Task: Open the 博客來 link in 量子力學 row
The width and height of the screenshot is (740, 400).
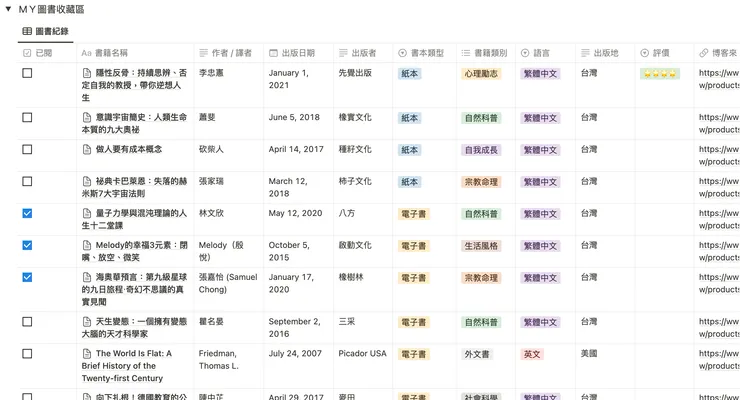Action: point(719,220)
